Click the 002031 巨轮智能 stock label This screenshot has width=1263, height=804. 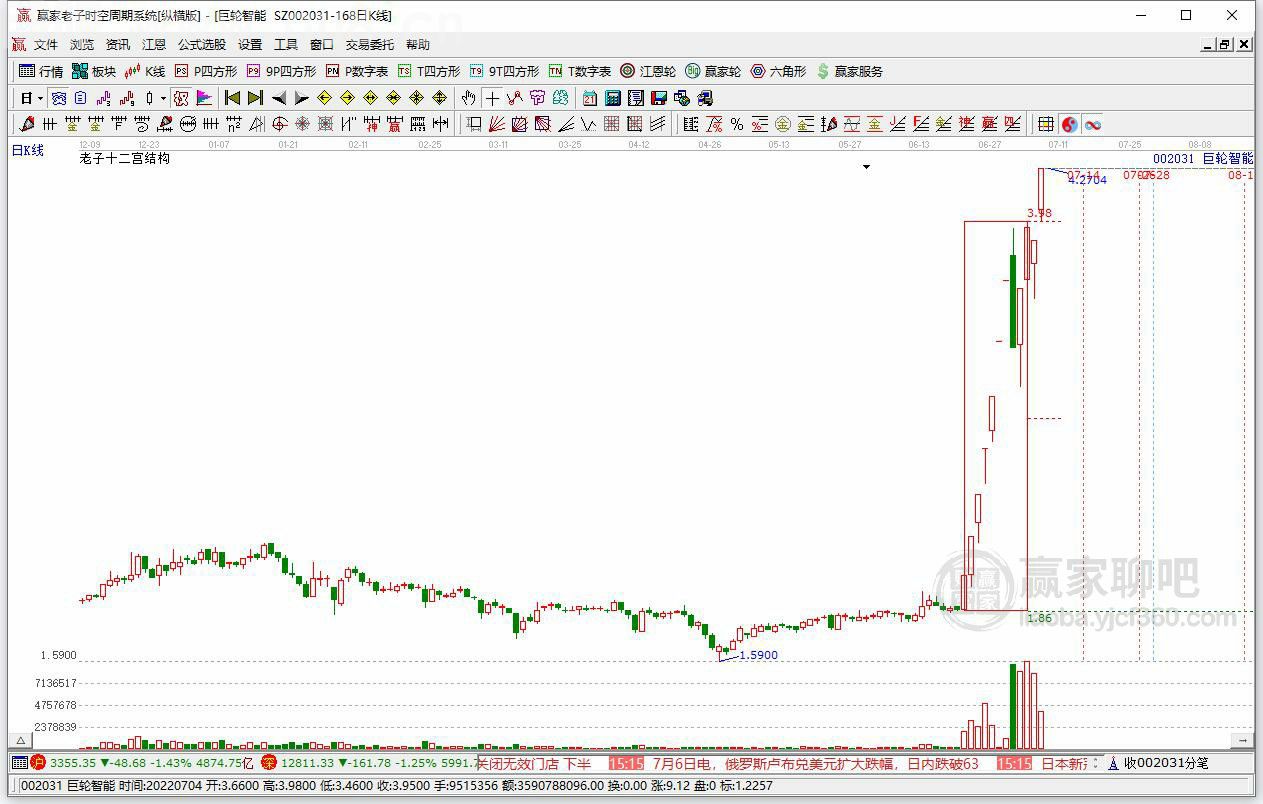(x=1203, y=159)
